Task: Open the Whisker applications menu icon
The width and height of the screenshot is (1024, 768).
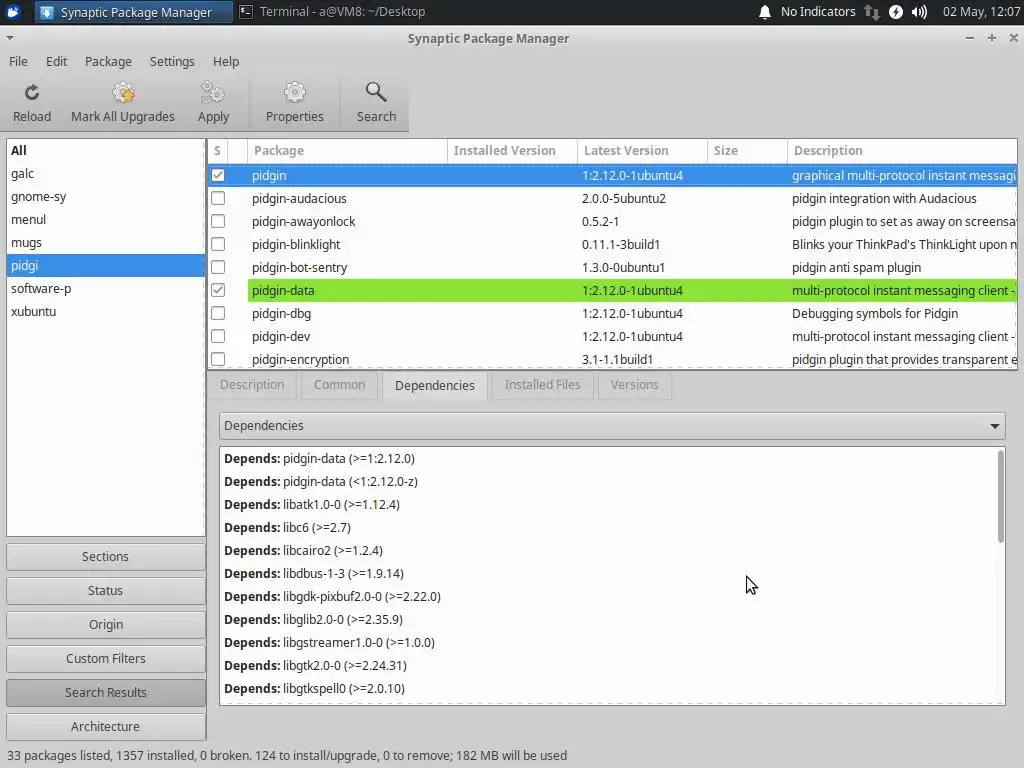Action: click(13, 12)
